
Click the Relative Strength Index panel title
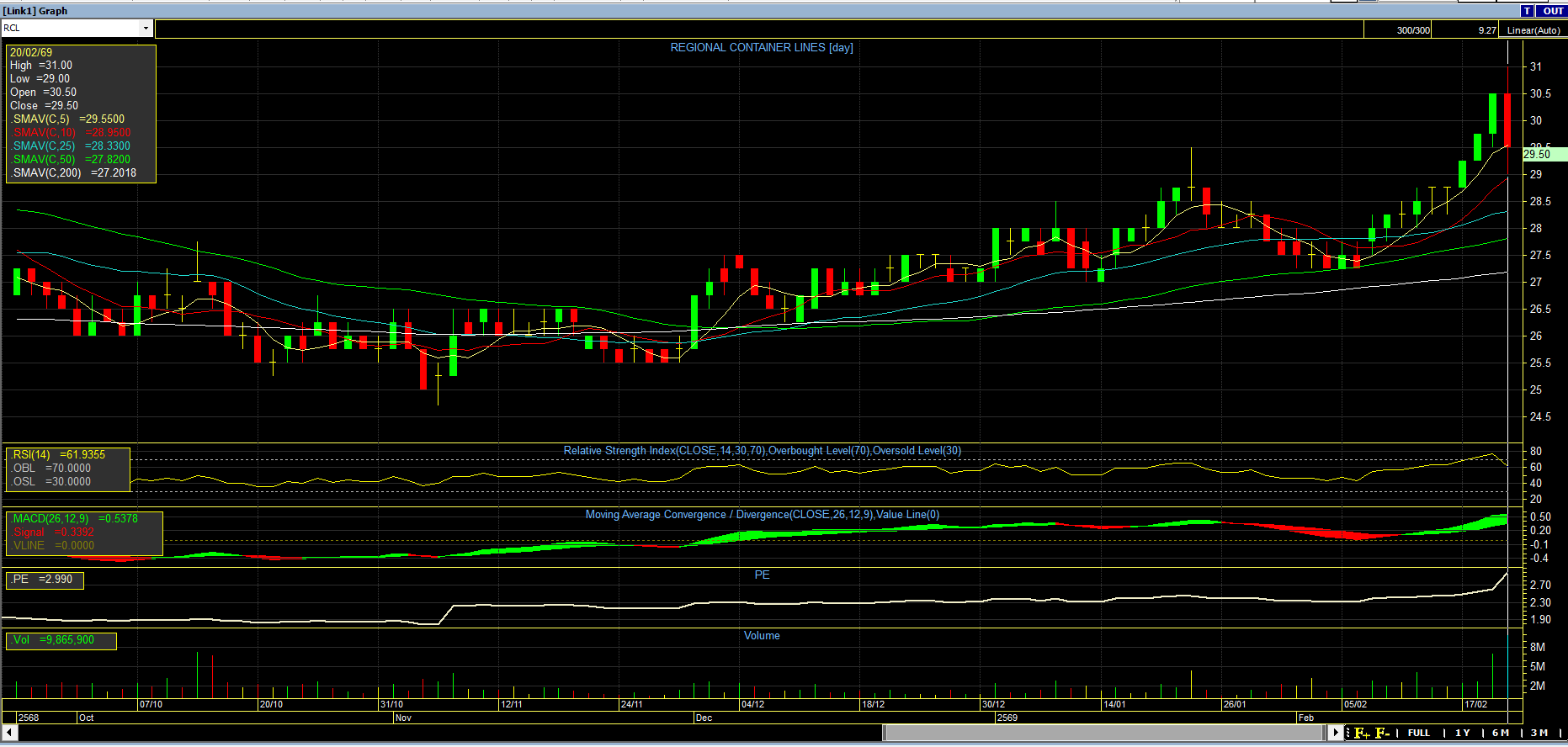click(763, 451)
